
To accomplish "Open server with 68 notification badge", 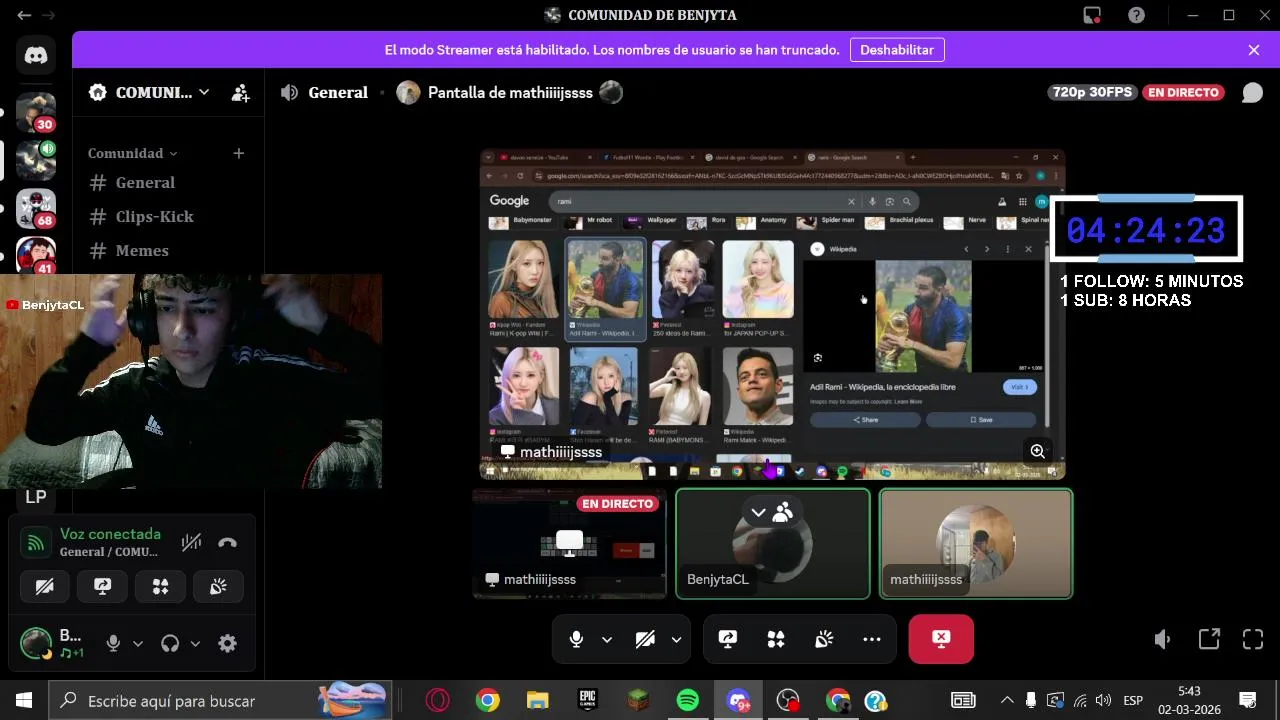I will click(x=36, y=208).
